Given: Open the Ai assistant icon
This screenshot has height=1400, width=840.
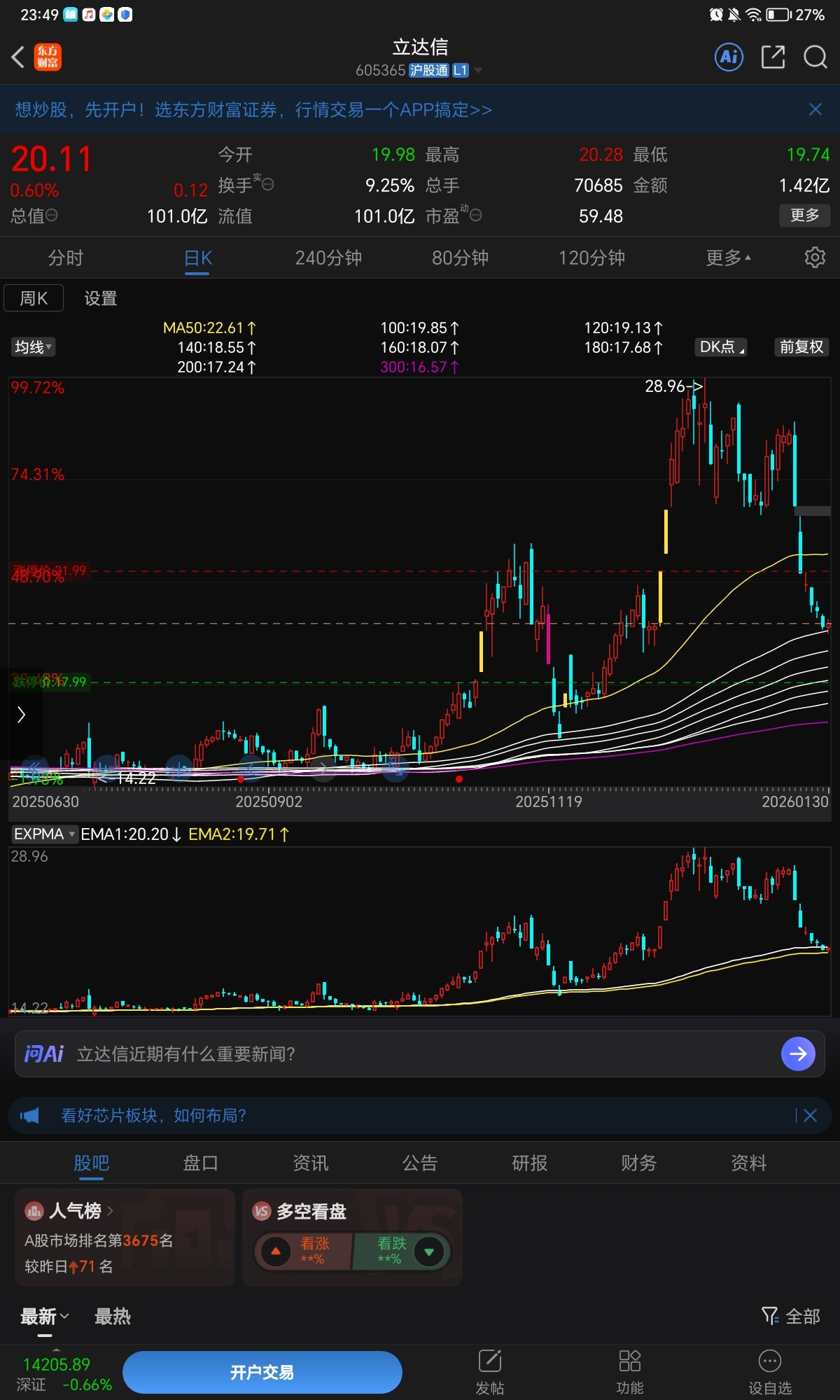Looking at the screenshot, I should [729, 57].
